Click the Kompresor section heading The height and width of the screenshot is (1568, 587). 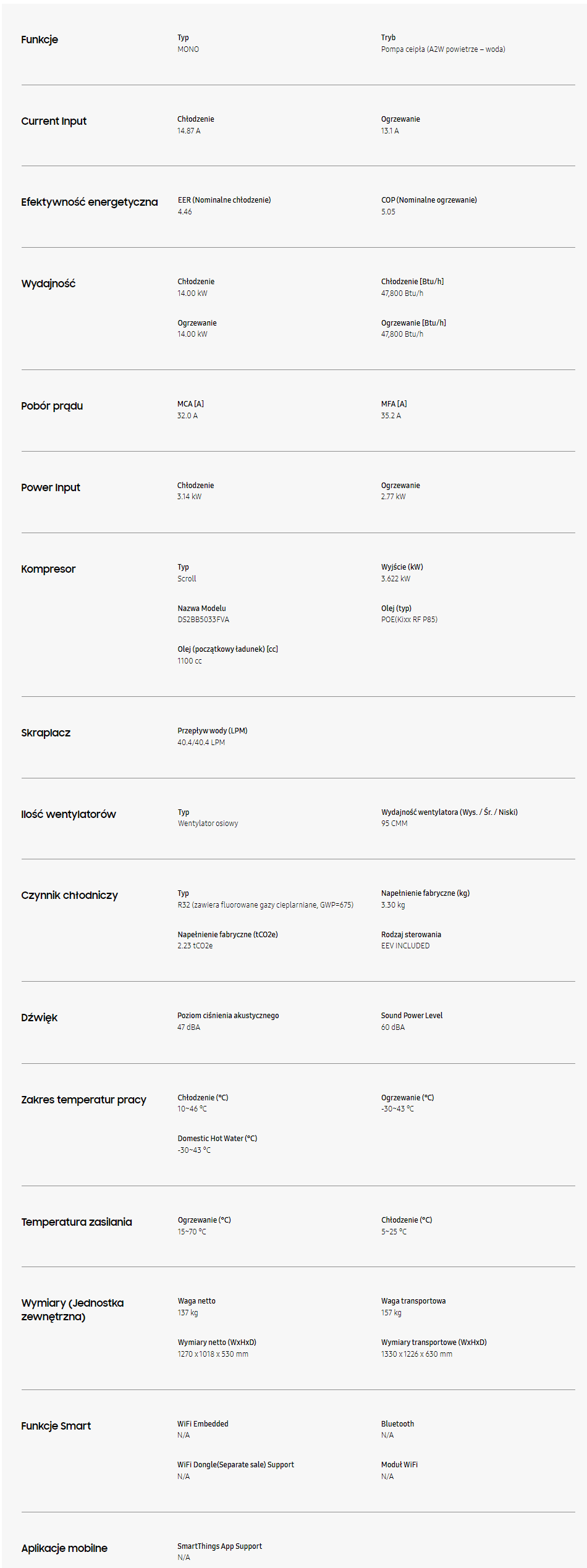[x=48, y=569]
